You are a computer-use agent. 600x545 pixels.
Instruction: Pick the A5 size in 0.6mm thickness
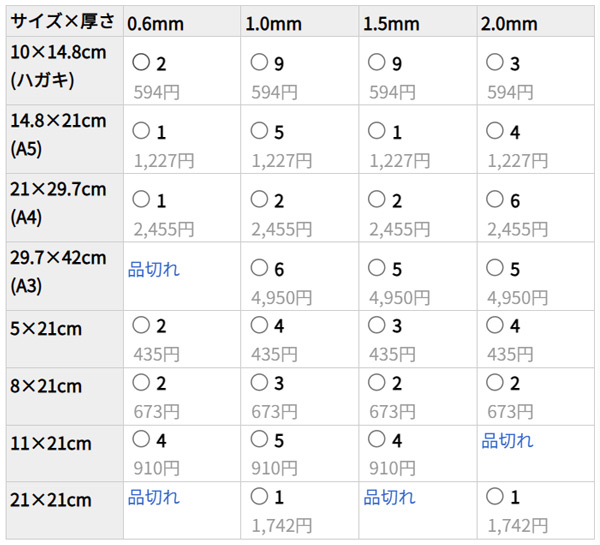click(141, 131)
